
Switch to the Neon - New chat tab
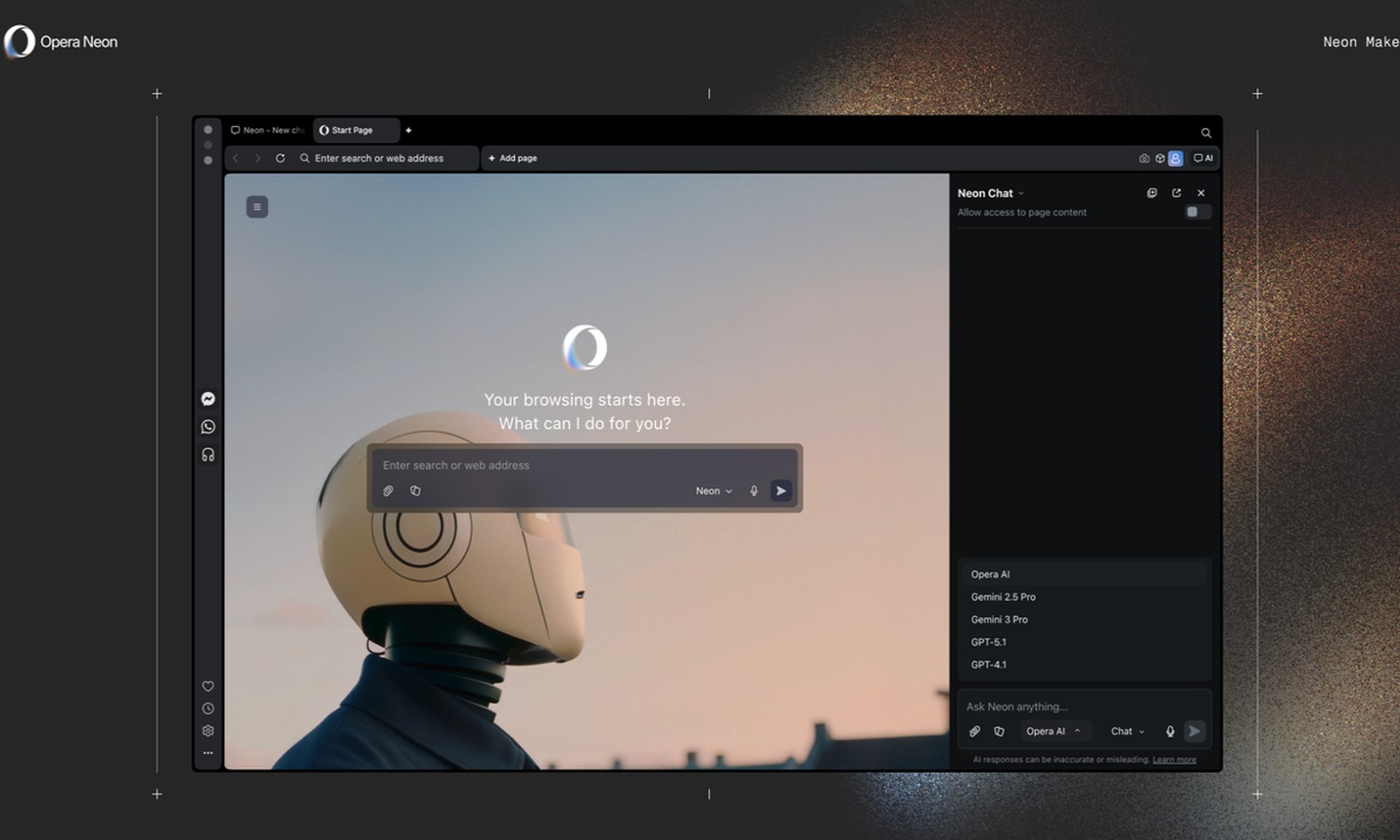coord(268,131)
